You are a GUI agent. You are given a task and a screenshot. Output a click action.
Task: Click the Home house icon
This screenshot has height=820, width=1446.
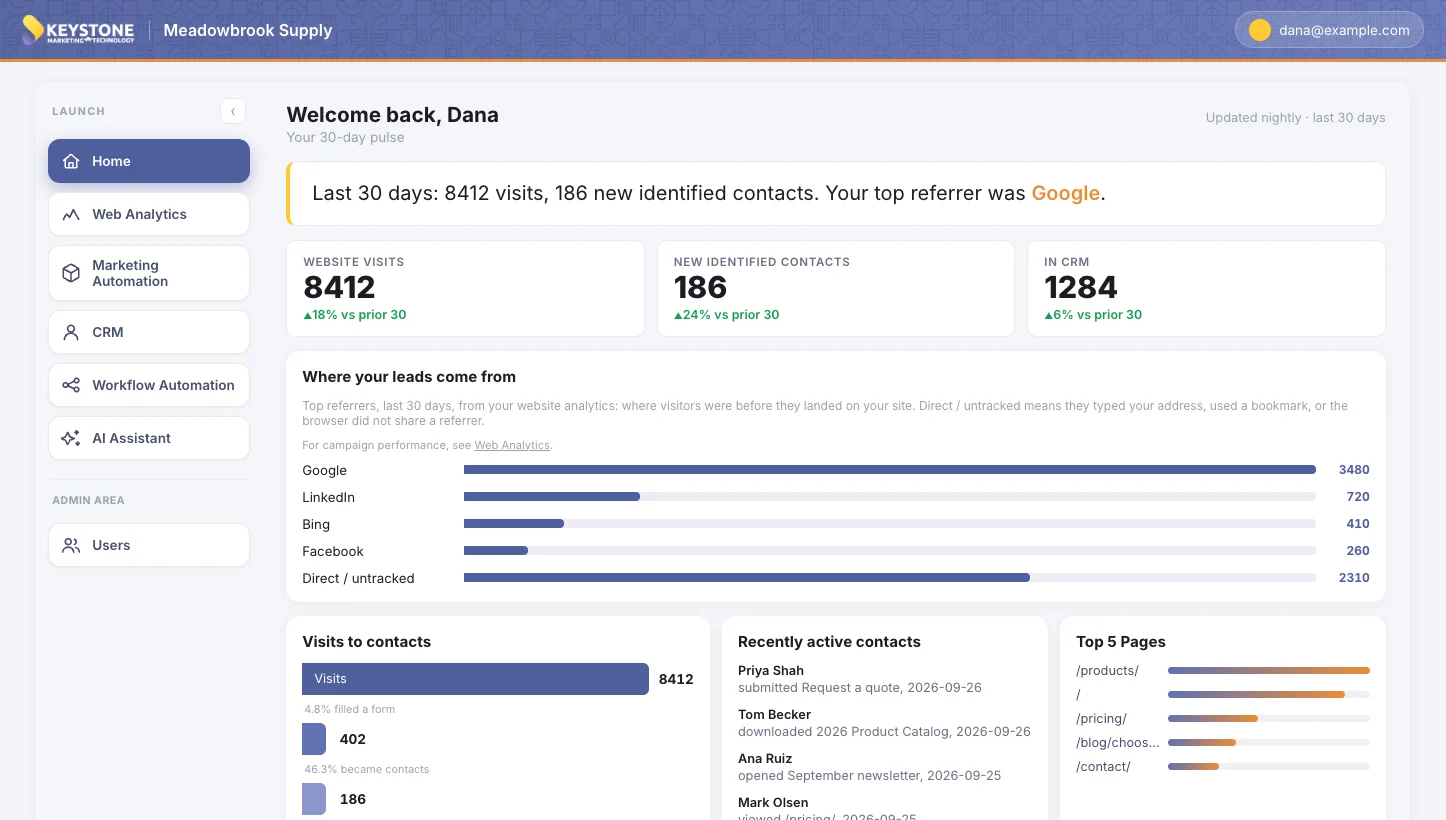(x=71, y=161)
